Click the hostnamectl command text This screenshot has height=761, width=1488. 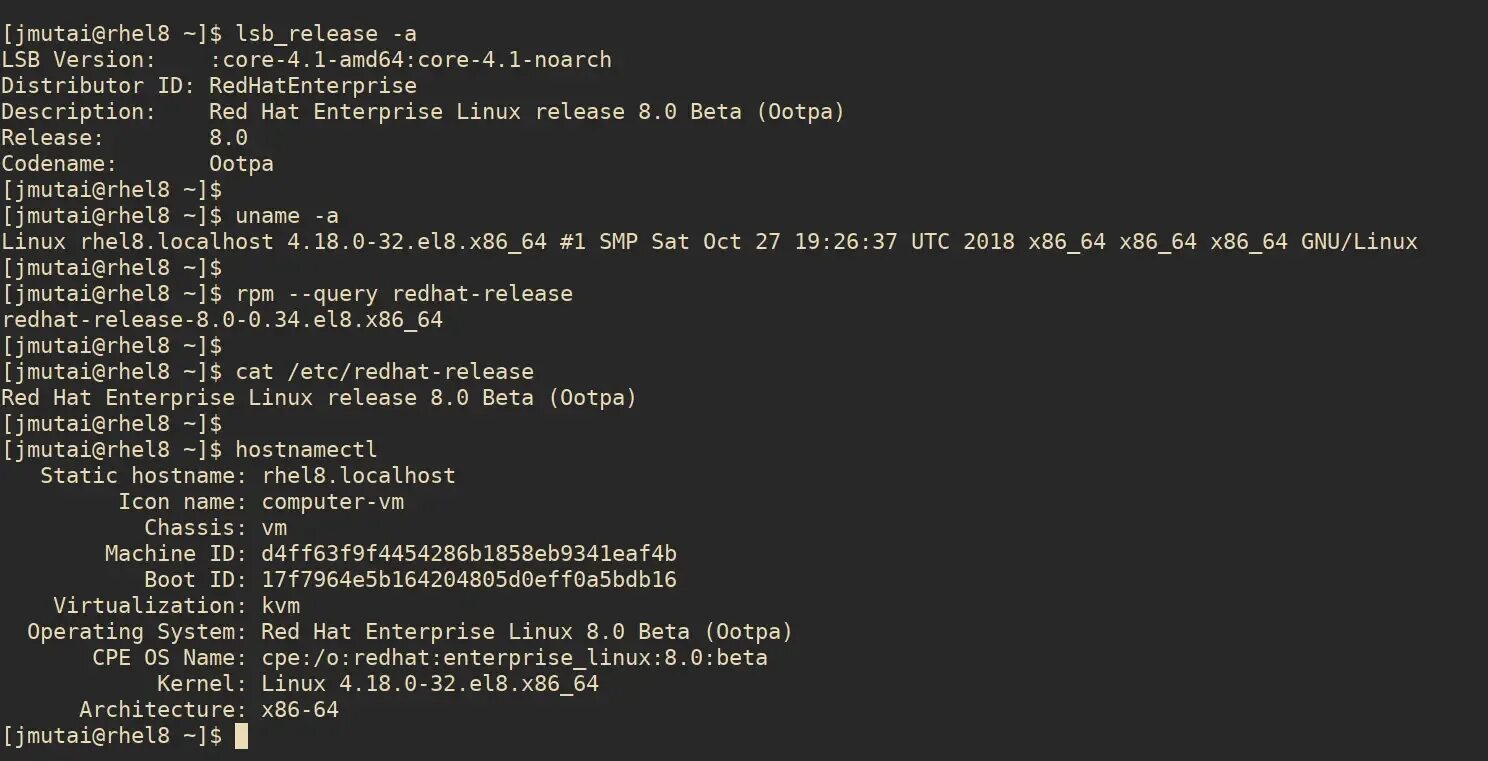click(x=306, y=450)
